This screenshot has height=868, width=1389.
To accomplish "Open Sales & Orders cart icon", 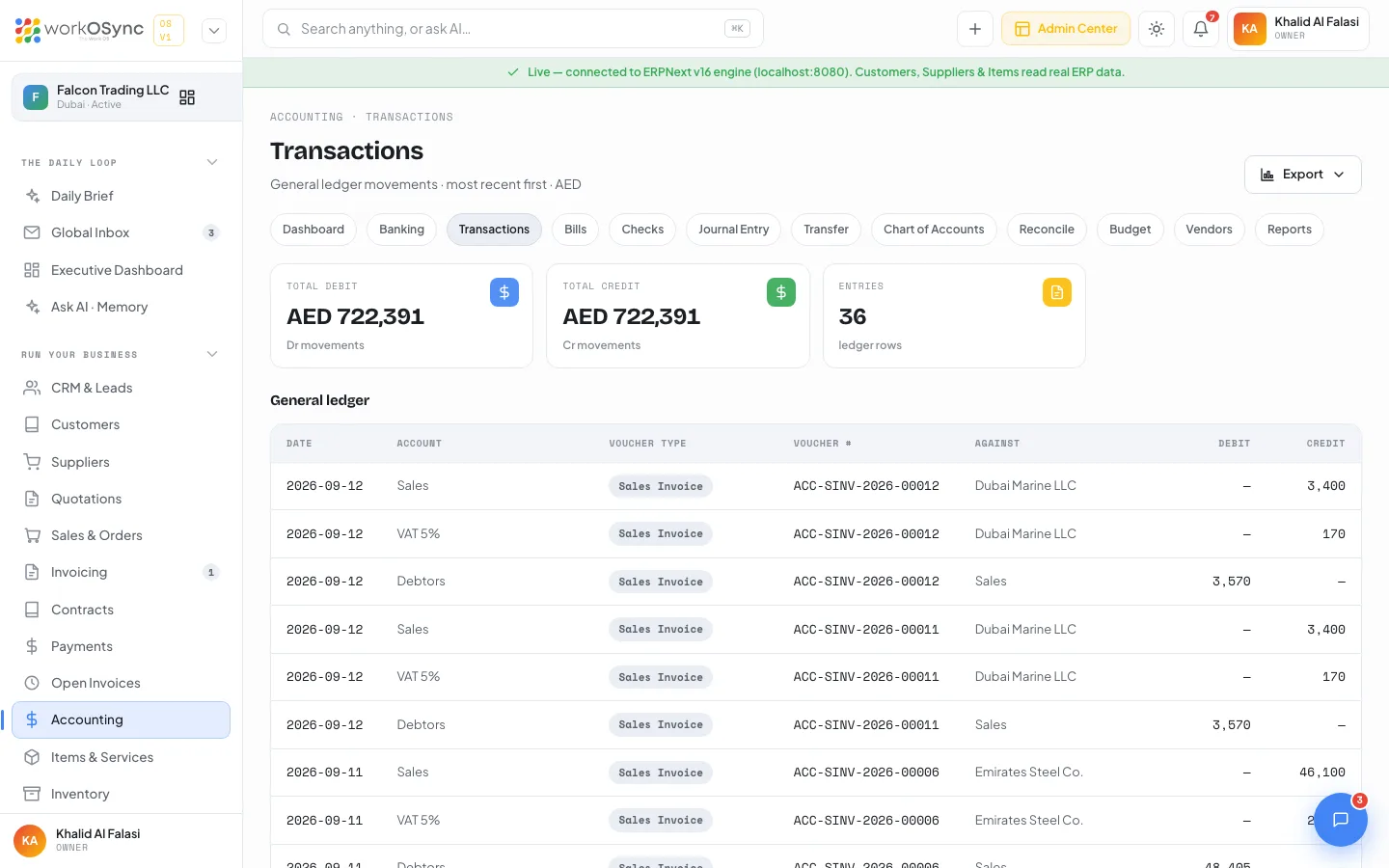I will pos(32,535).
